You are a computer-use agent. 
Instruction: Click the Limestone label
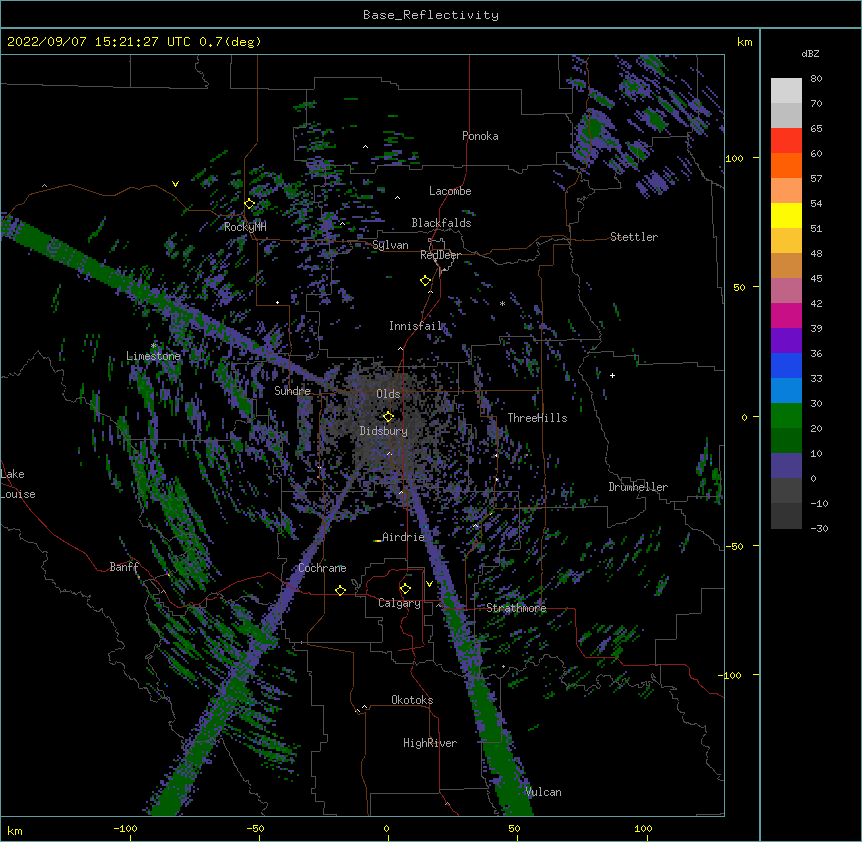(x=153, y=356)
